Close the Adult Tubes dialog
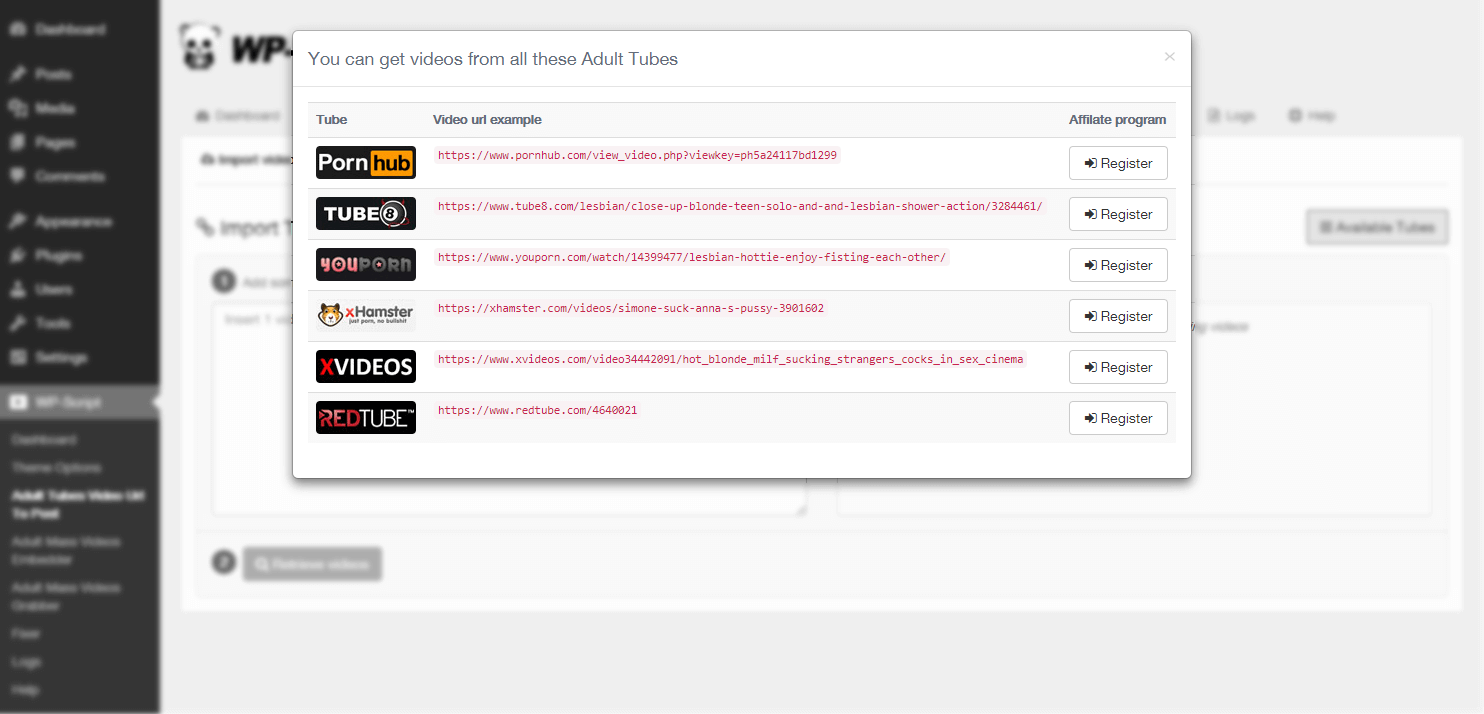This screenshot has width=1484, height=714. click(1169, 57)
